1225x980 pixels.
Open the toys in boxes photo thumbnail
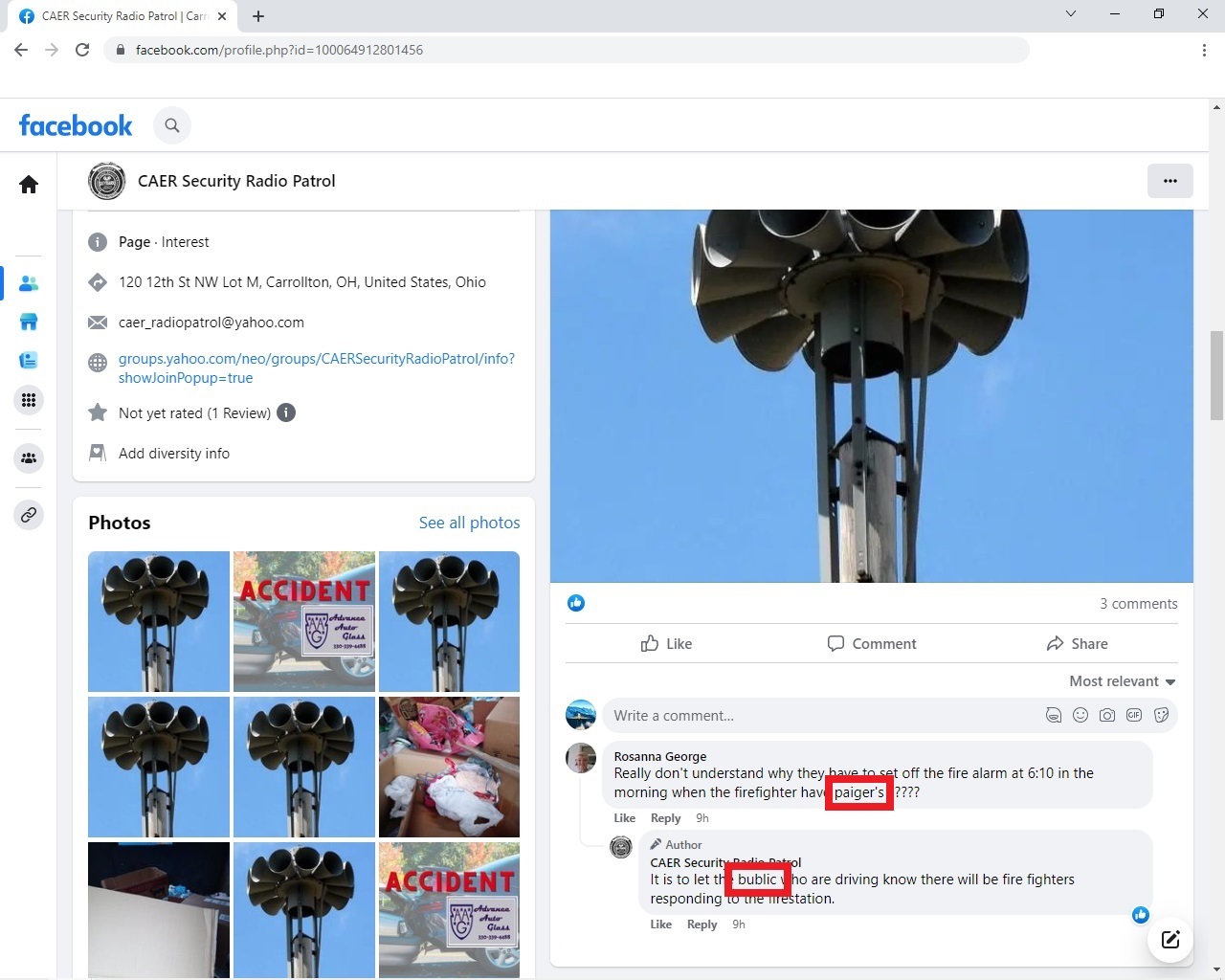pyautogui.click(x=450, y=767)
